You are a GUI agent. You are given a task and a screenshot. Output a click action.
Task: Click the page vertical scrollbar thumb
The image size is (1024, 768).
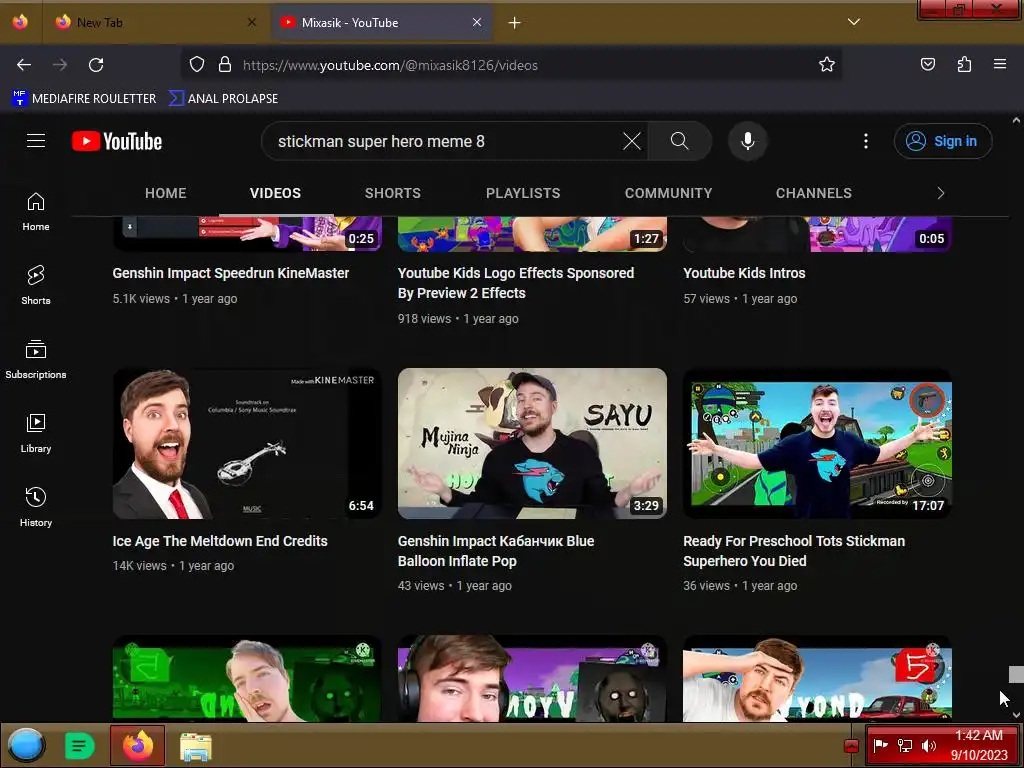[x=1016, y=675]
